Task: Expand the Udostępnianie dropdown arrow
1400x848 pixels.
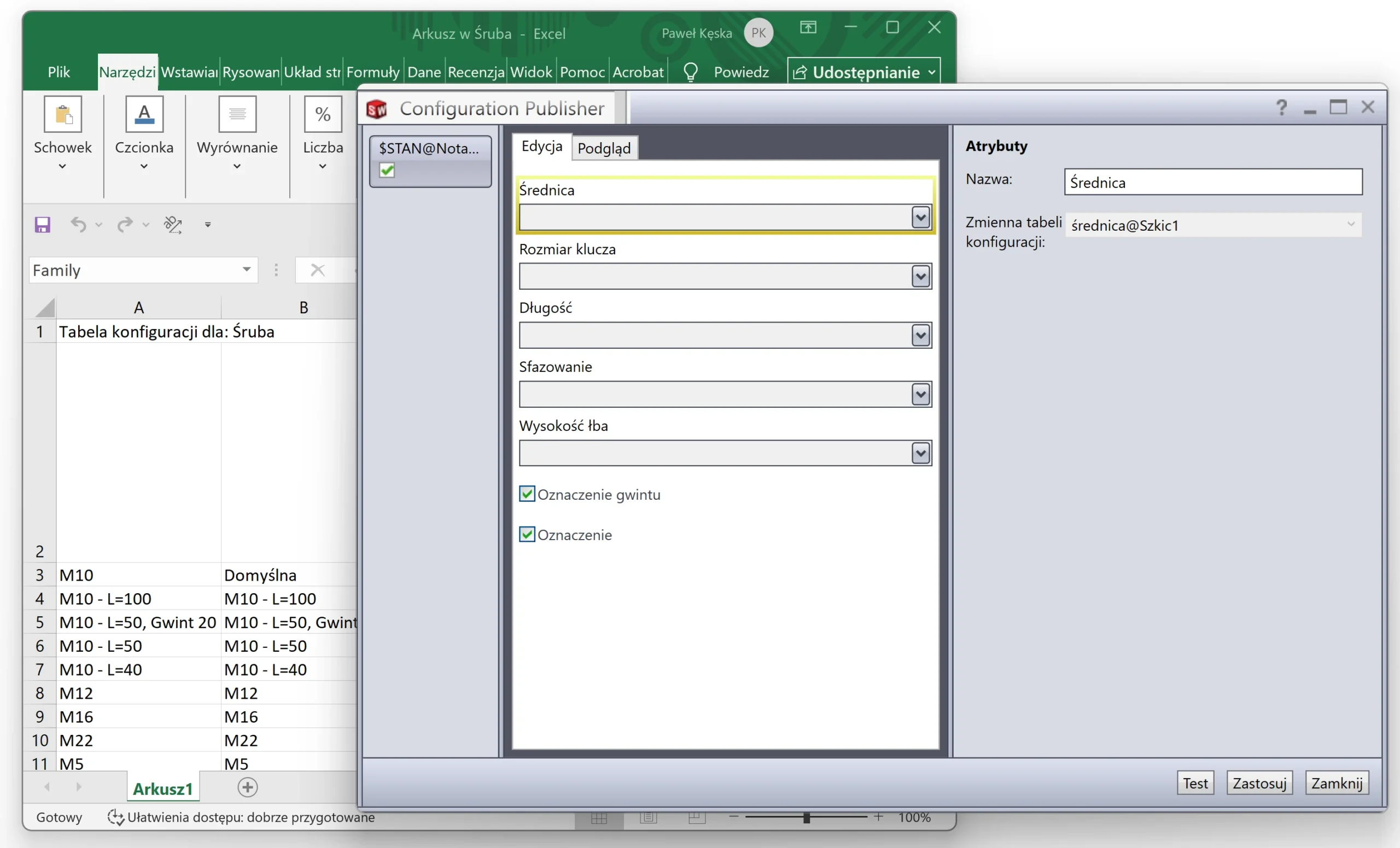Action: point(932,73)
